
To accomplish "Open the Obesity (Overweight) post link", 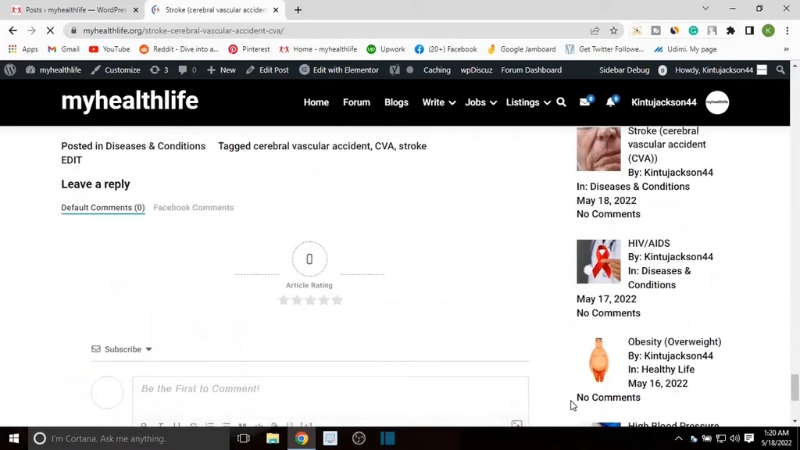I will (x=674, y=342).
